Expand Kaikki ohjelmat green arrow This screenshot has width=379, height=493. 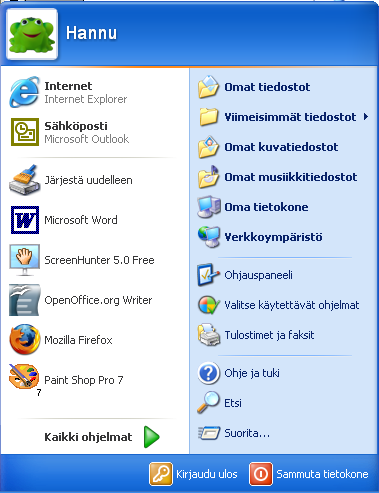click(152, 437)
